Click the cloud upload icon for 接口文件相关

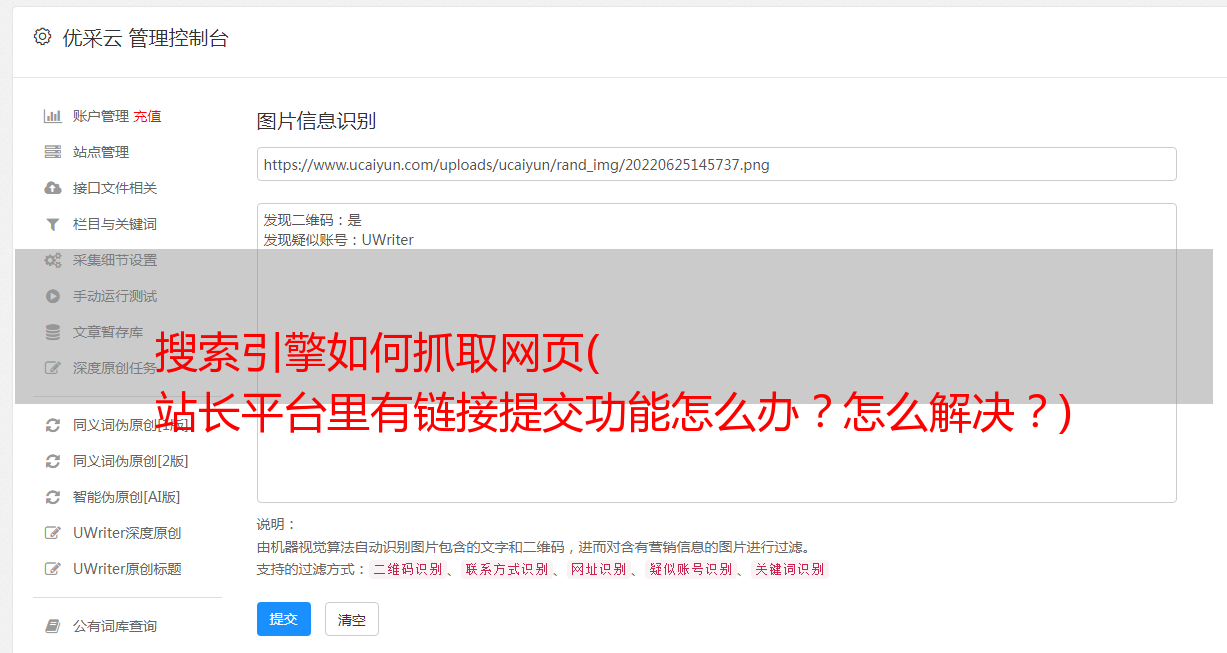53,188
